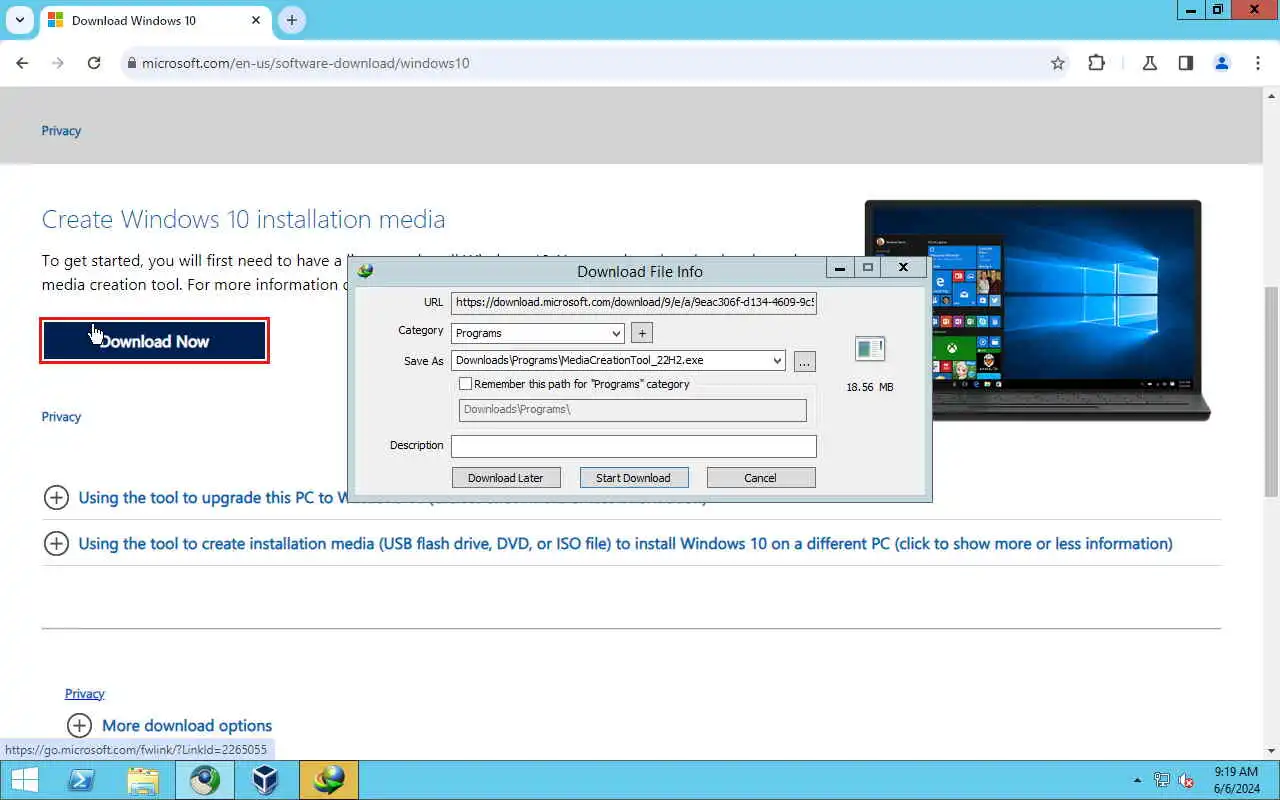This screenshot has width=1280, height=800.
Task: Open the Chrome profile avatar
Action: click(x=1222, y=63)
